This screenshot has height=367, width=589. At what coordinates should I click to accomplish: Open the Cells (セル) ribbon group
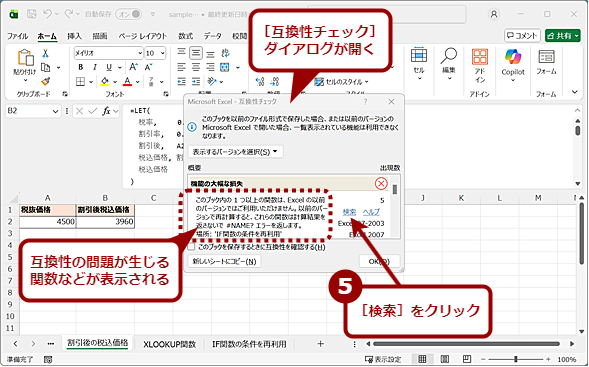pyautogui.click(x=419, y=63)
